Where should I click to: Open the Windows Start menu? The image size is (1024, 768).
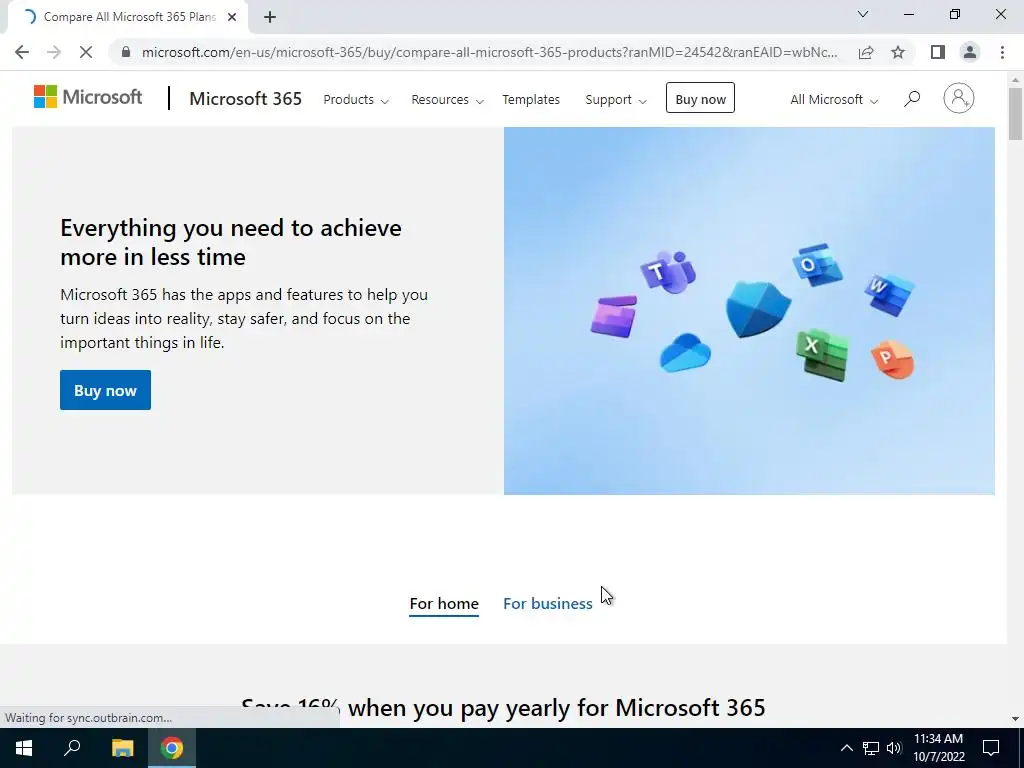(24, 748)
